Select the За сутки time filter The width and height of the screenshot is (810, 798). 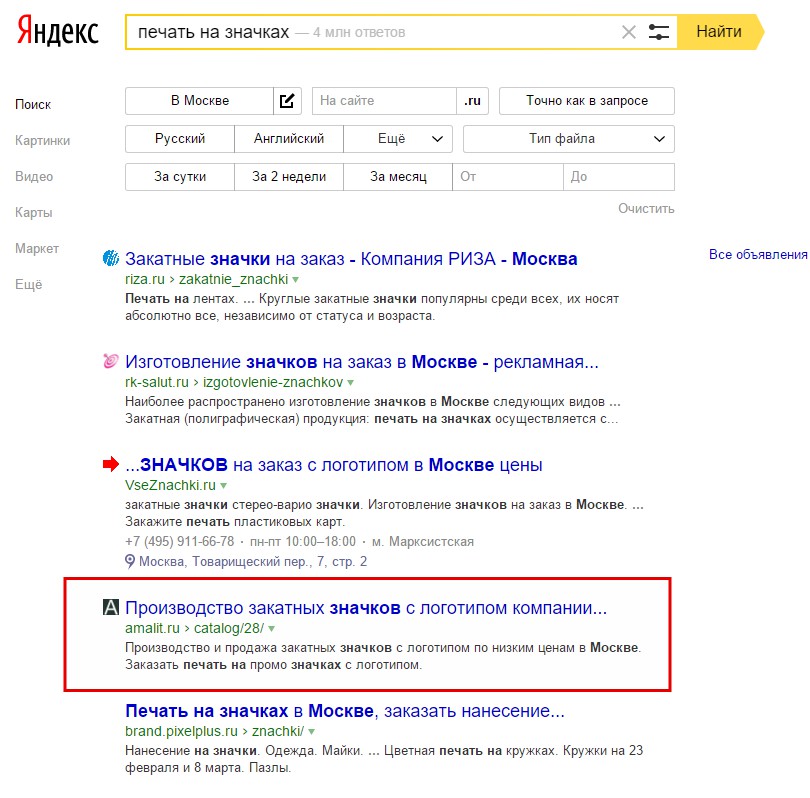point(180,177)
